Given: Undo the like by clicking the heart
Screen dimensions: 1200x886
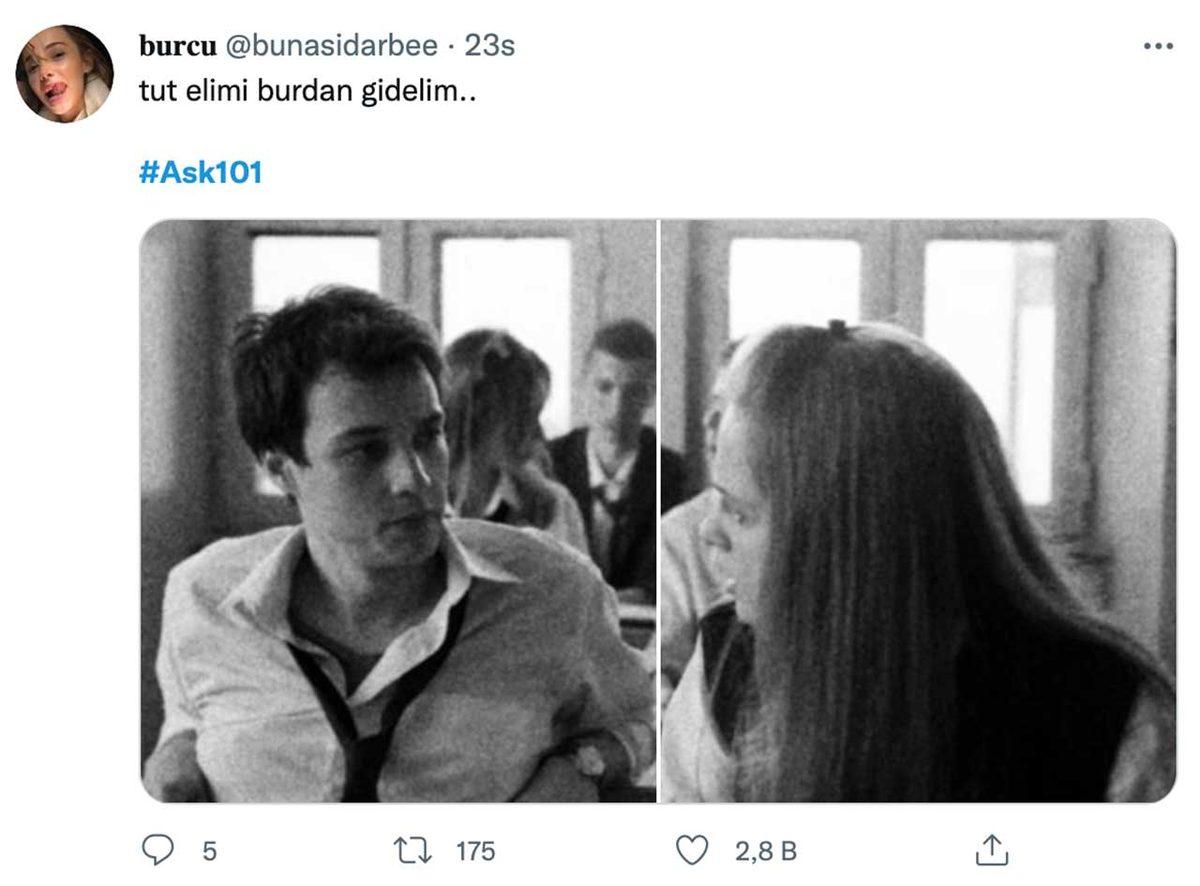Looking at the screenshot, I should tap(692, 849).
